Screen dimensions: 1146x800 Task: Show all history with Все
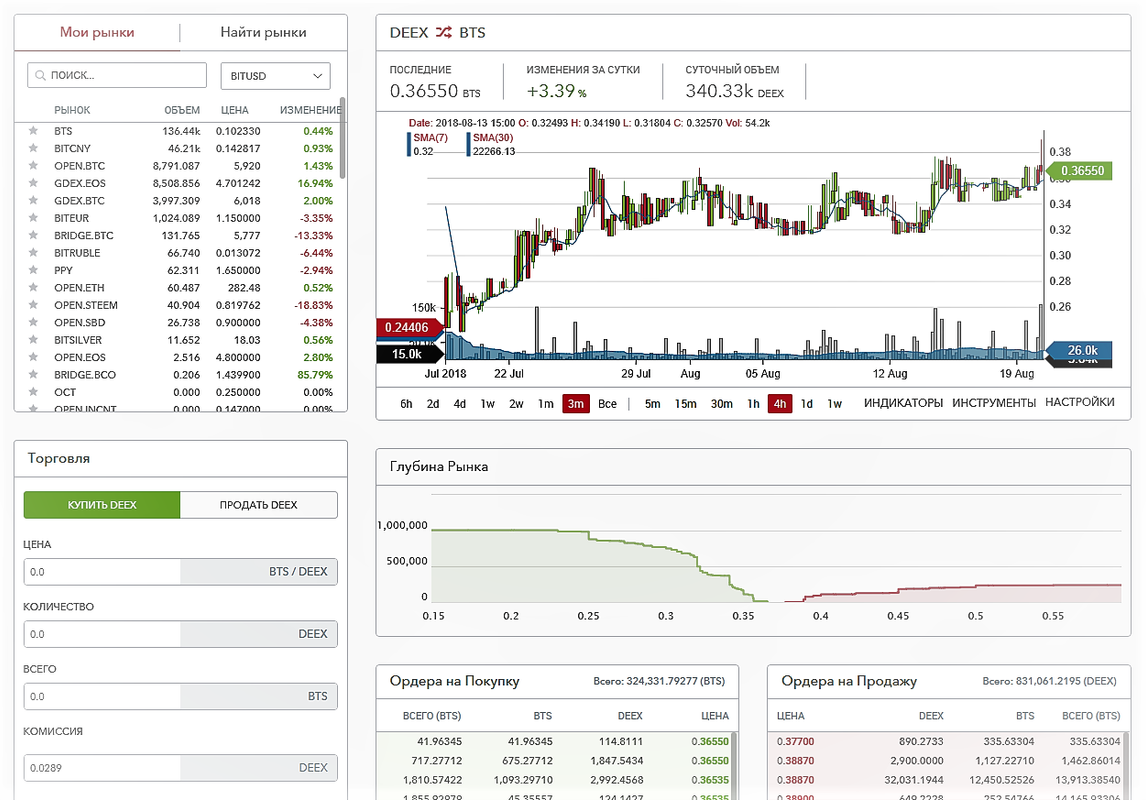[x=607, y=403]
